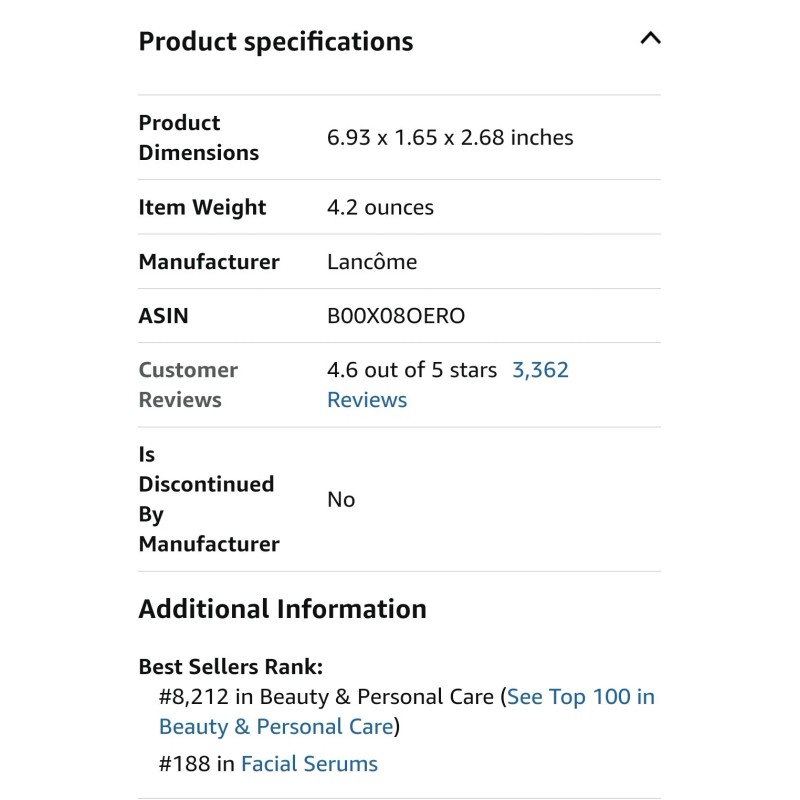
Task: Select the Lancôme manufacturer name
Action: point(372,262)
